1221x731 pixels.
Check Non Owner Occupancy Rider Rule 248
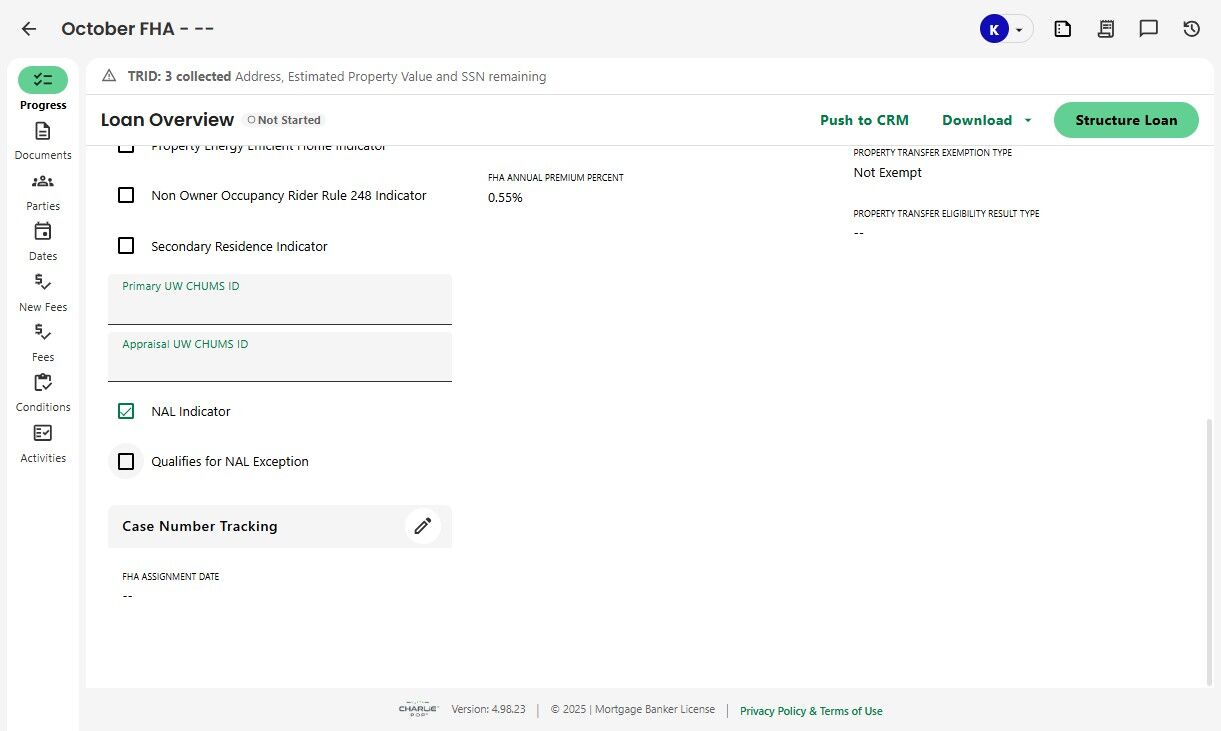point(126,195)
